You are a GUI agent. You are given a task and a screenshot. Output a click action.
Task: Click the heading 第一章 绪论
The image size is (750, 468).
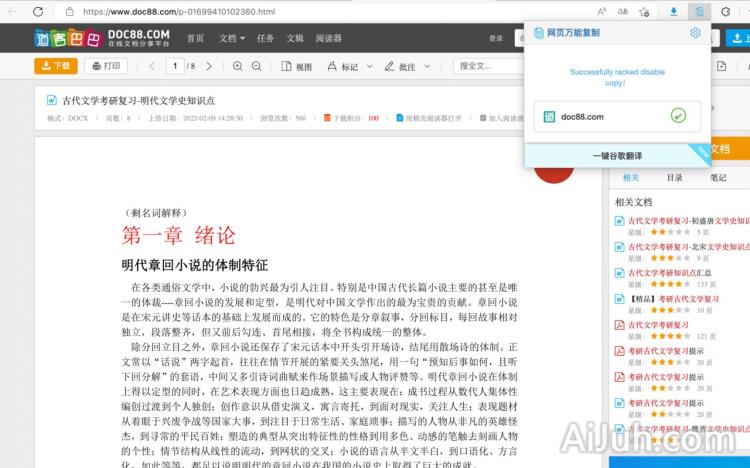click(178, 235)
